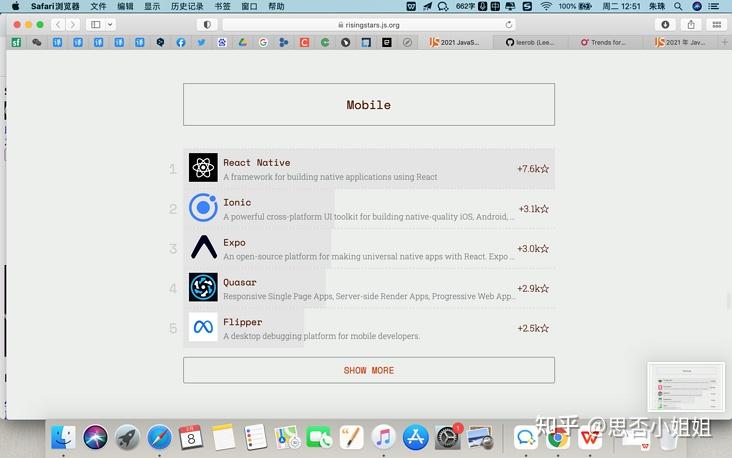Add a new tab with plus button
Screen dimensions: 732x458
coord(725,42)
